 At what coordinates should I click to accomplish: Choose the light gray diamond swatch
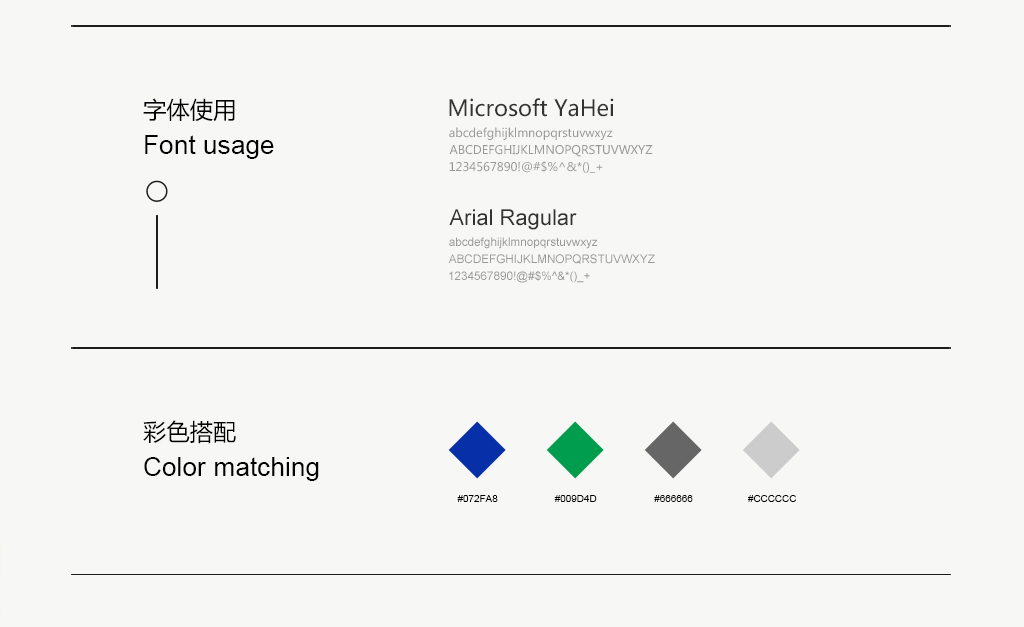[771, 450]
